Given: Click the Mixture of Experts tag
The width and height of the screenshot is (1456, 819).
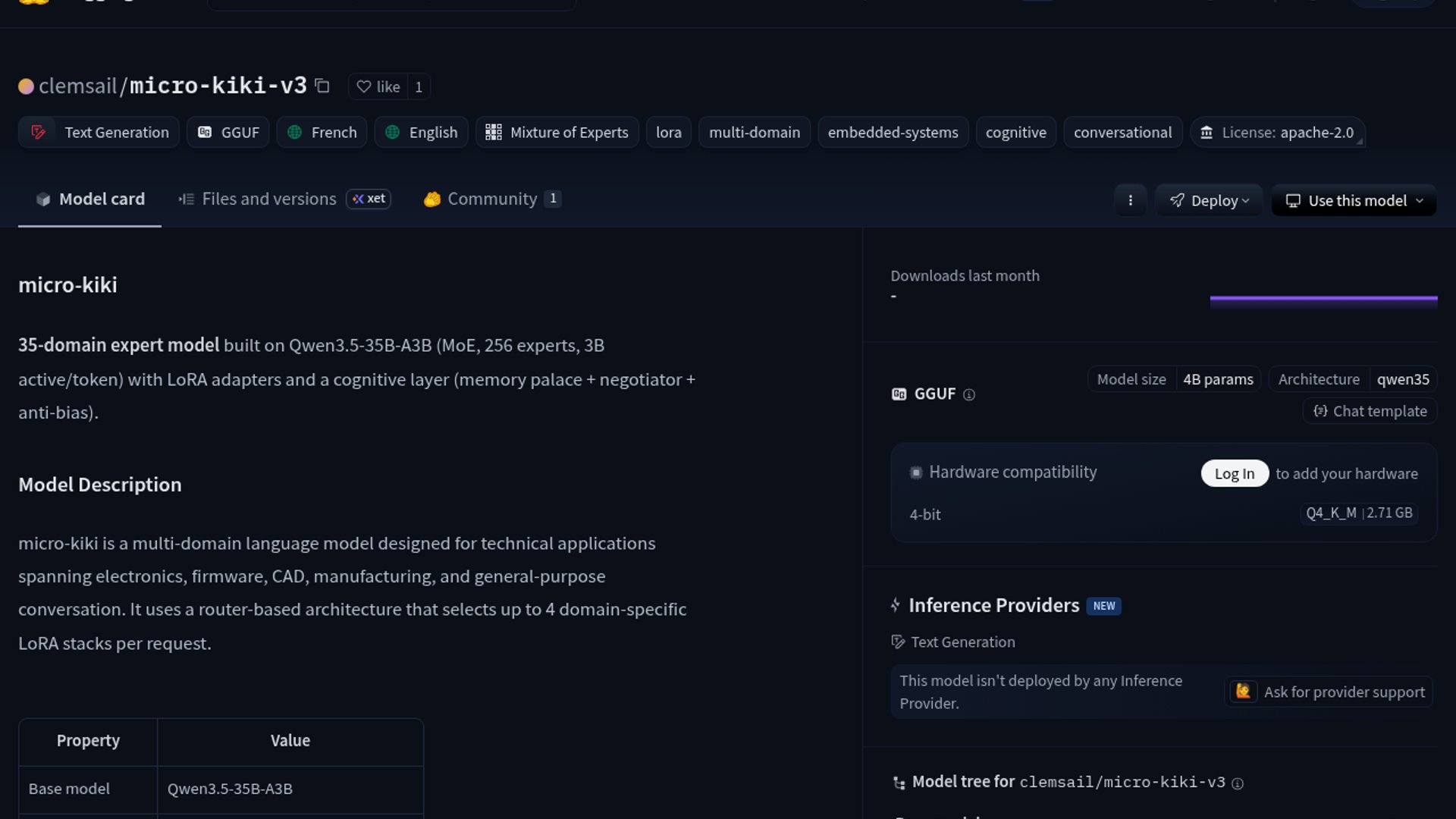Looking at the screenshot, I should 557,132.
